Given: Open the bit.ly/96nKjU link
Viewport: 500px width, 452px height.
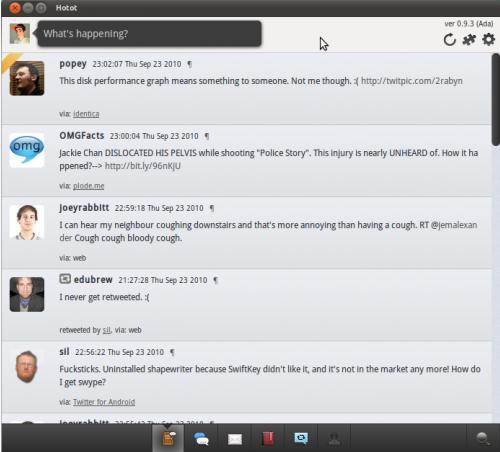Looking at the screenshot, I should click(x=143, y=166).
